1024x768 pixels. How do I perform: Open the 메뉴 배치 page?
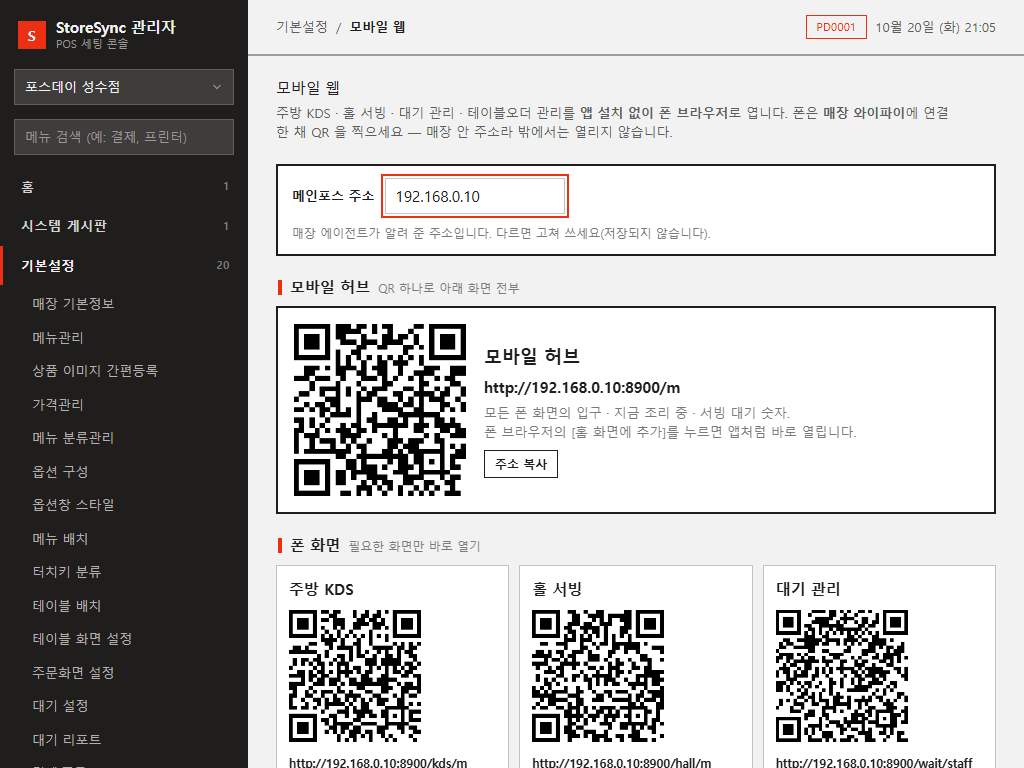pos(60,539)
